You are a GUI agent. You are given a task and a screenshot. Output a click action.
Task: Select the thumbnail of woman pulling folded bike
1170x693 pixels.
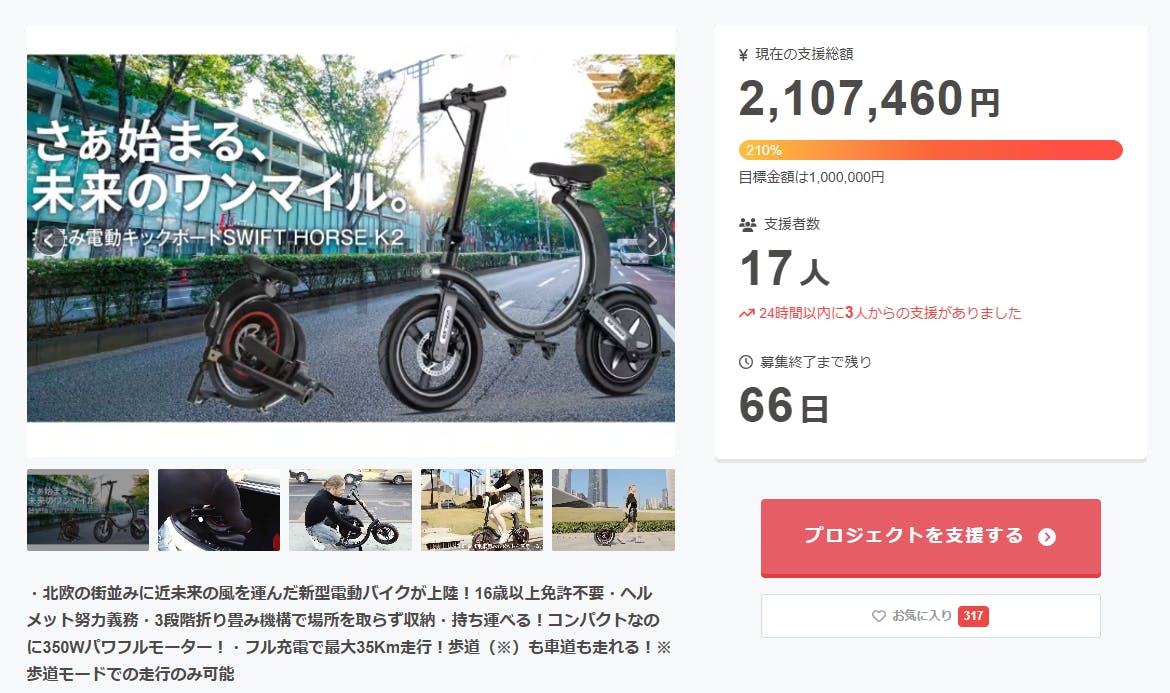613,510
